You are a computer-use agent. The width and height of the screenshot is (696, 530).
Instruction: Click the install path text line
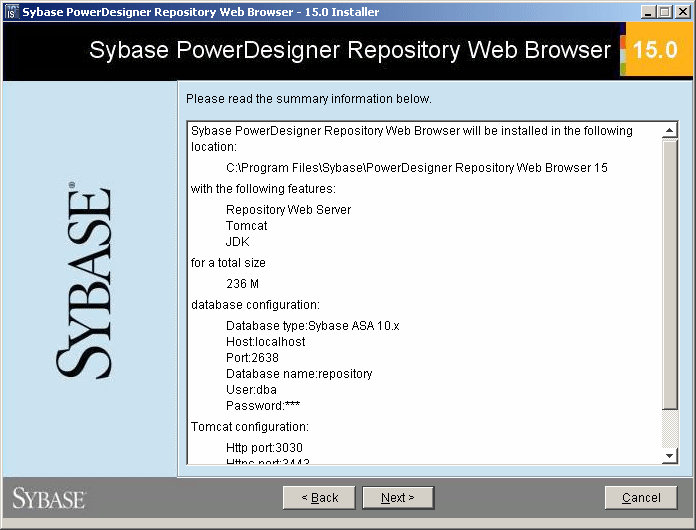416,168
